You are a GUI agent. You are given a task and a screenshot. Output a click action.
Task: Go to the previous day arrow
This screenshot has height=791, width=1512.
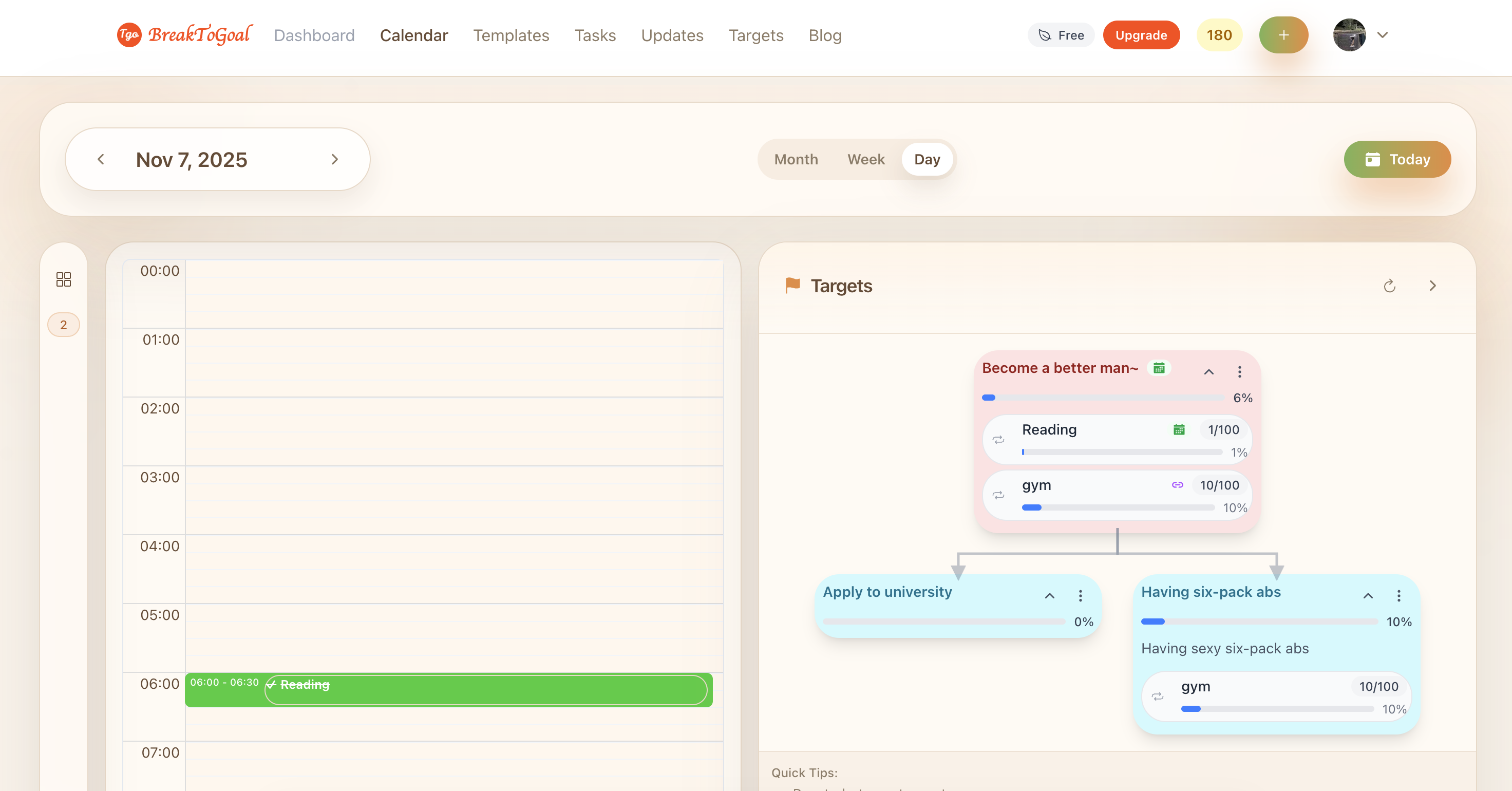[x=101, y=159]
